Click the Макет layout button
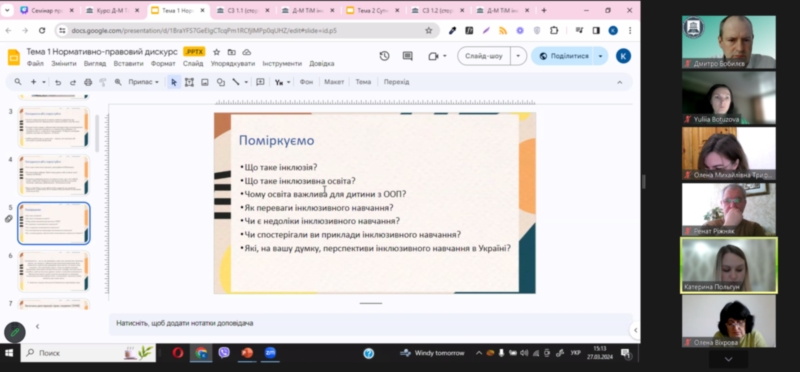800x372 pixels. [334, 82]
